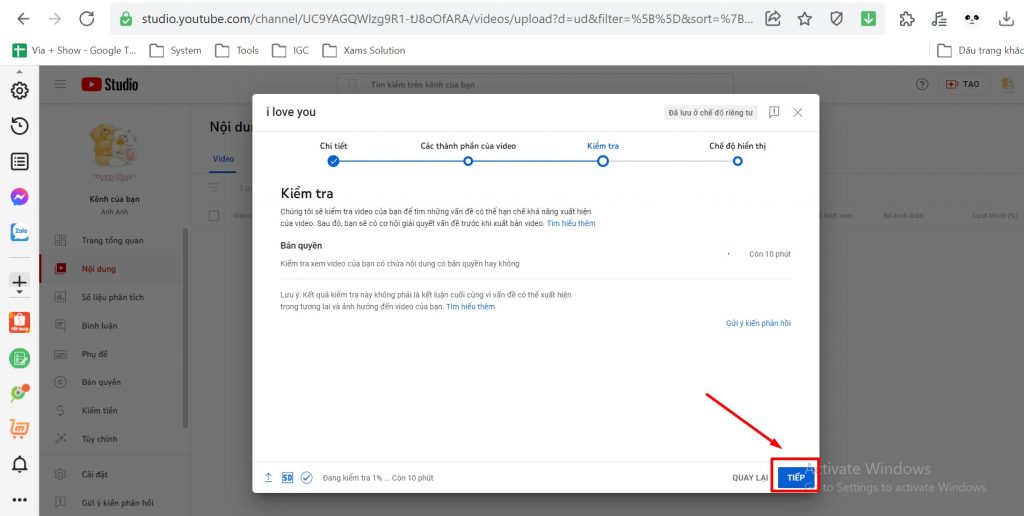The image size is (1024, 516).
Task: Click the TIẾP next button
Action: click(795, 477)
